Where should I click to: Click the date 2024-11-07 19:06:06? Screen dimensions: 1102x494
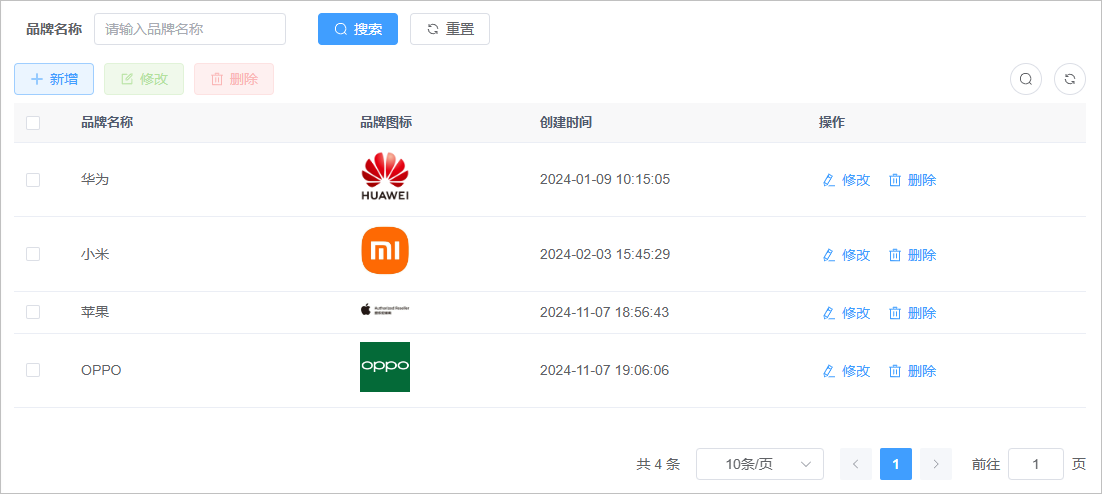[604, 370]
